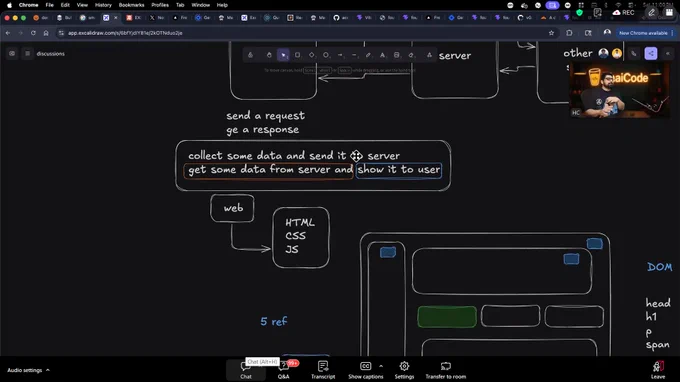This screenshot has height=382, width=680.
Task: Open the Chrome Window menu
Action: [x=200, y=5]
